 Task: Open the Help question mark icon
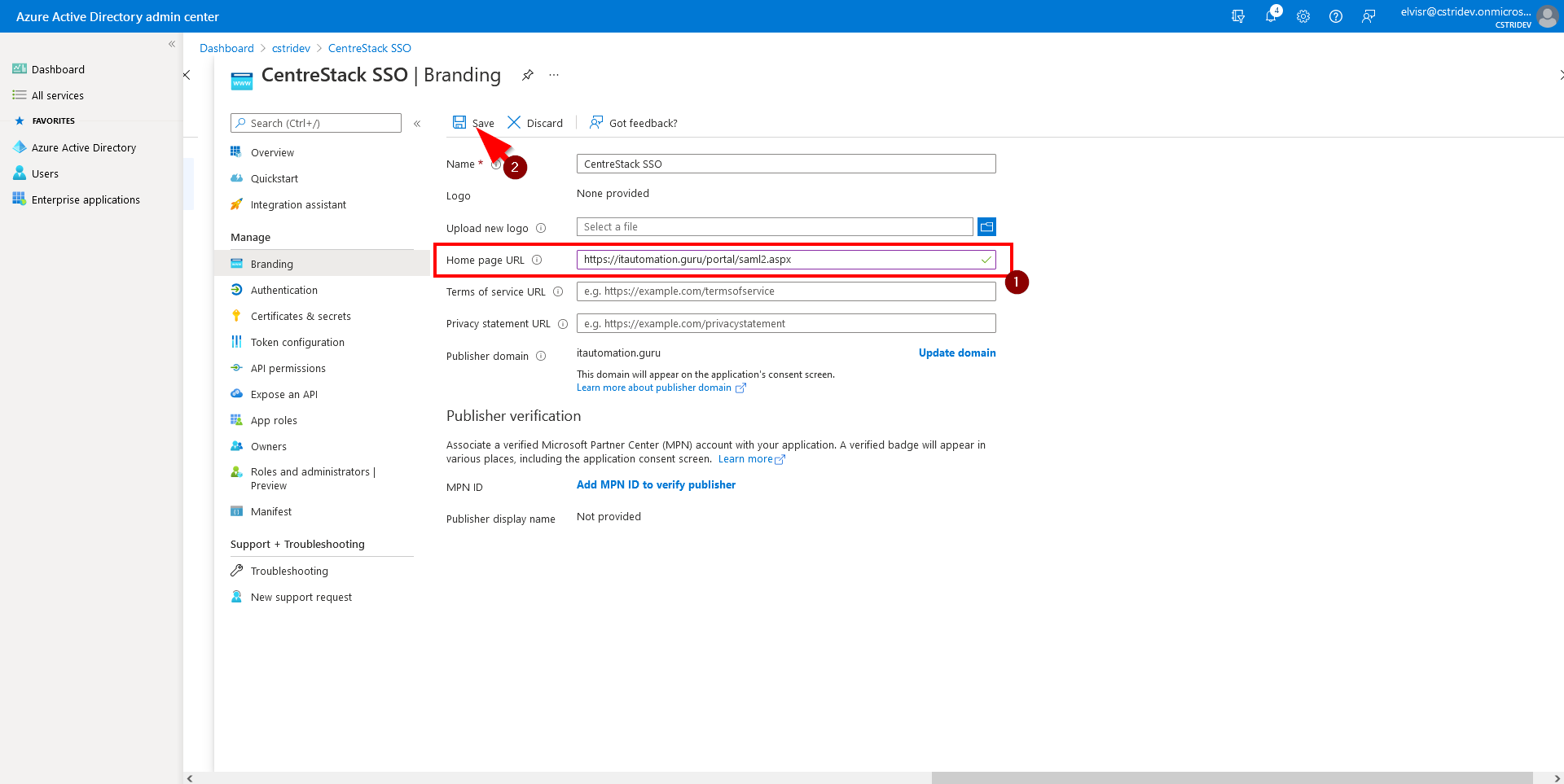coord(1336,16)
